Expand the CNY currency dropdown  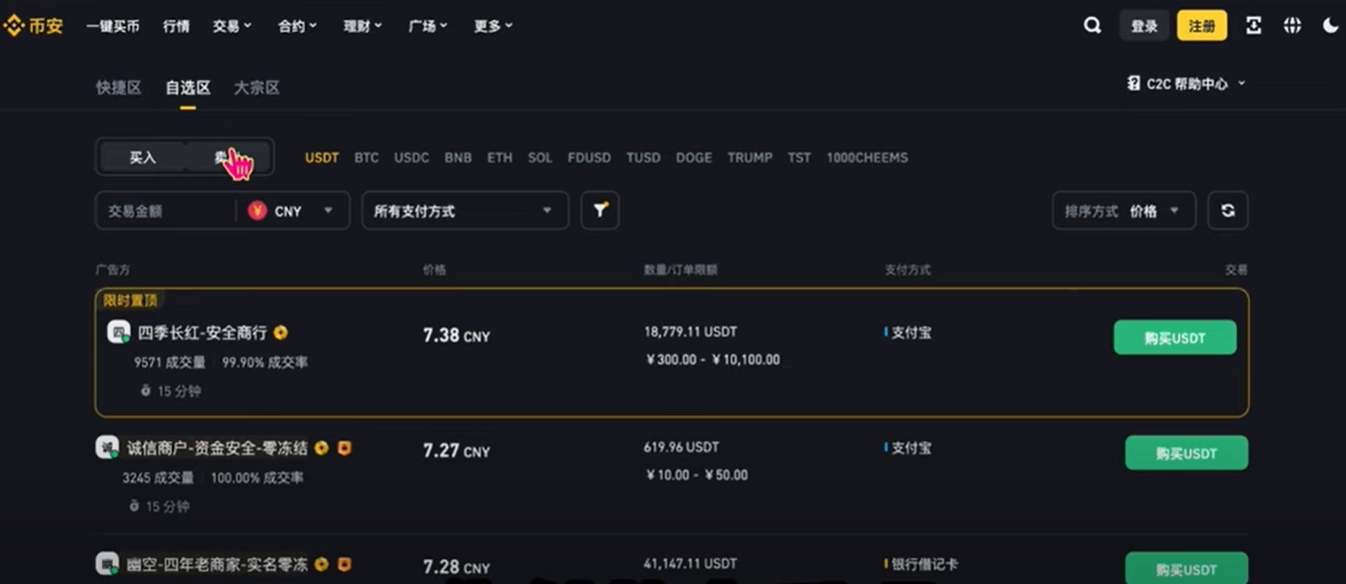coord(292,211)
